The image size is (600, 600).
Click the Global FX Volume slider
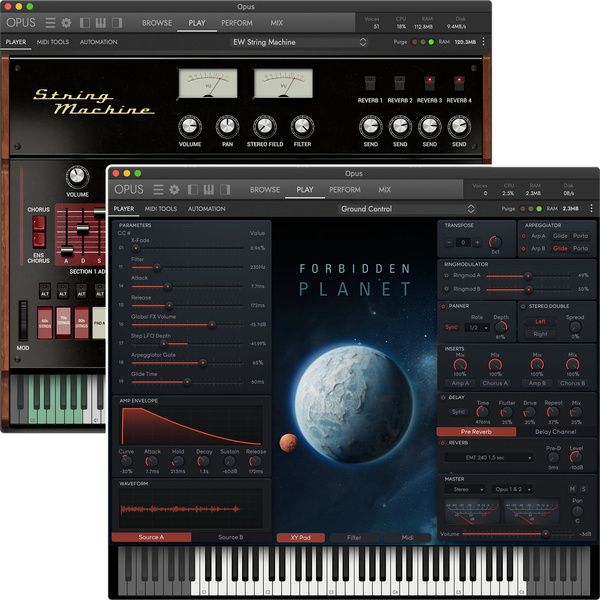coord(187,325)
